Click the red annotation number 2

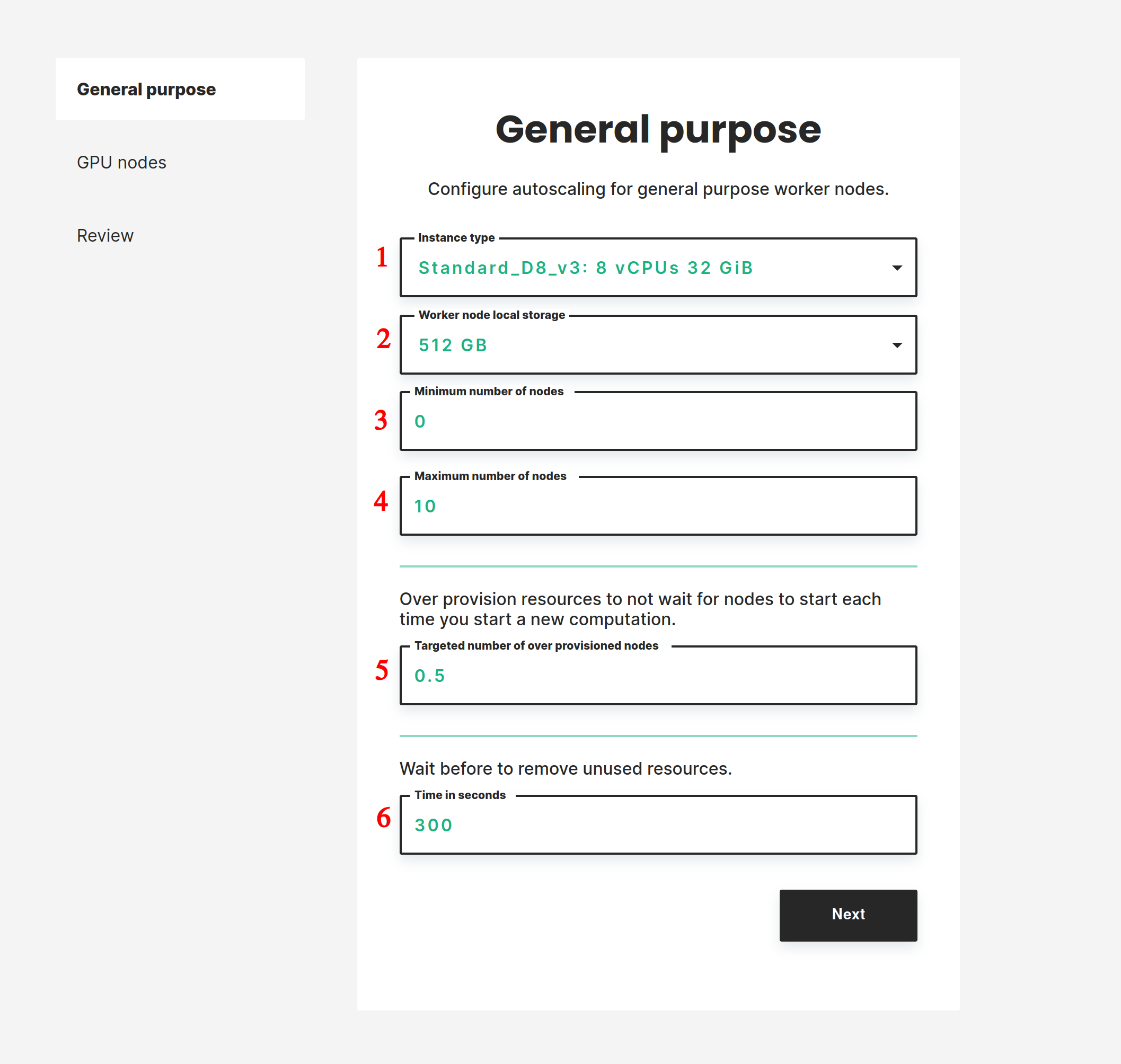[x=384, y=339]
